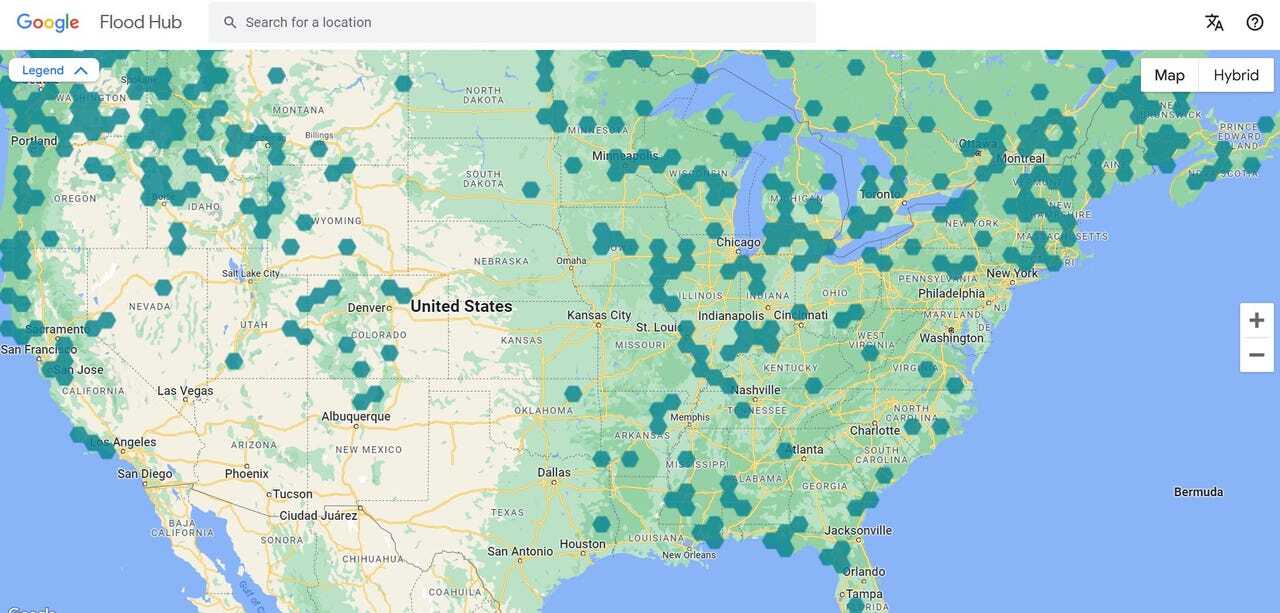Click the Las Vegas label
This screenshot has height=613, width=1280.
[185, 391]
